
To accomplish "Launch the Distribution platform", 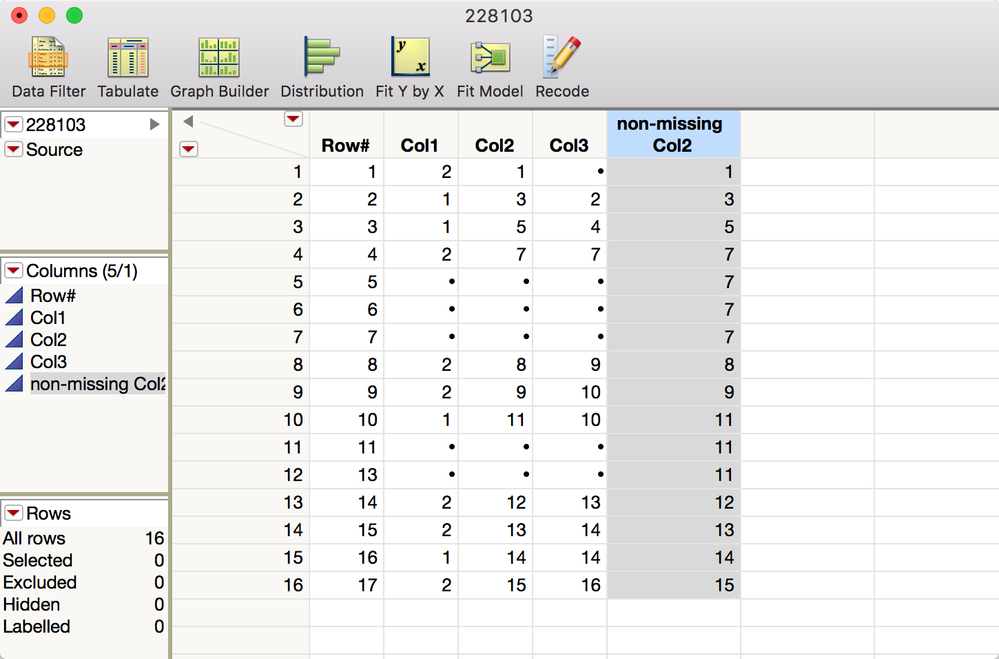I will pyautogui.click(x=322, y=68).
